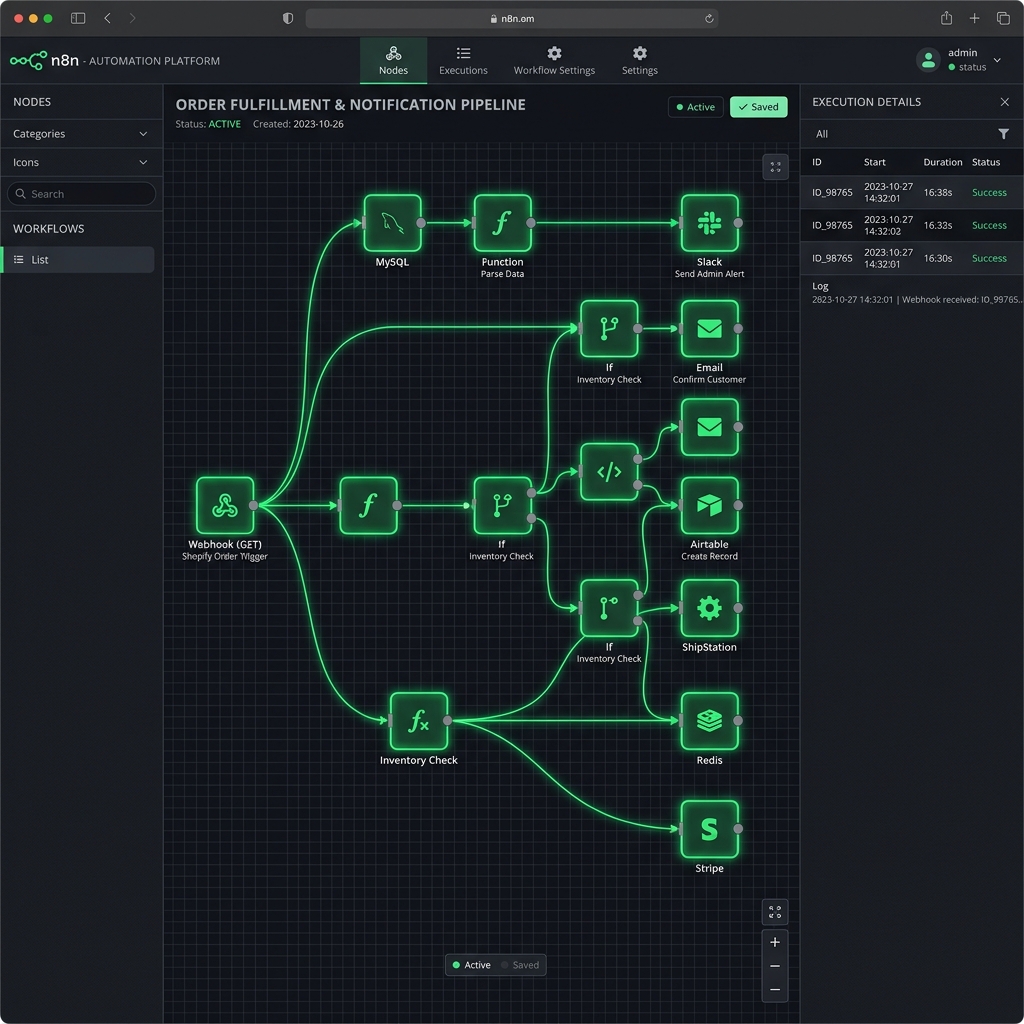Click the fit-to-view icon above the zoom buttons
Screen dimensions: 1024x1024
775,912
